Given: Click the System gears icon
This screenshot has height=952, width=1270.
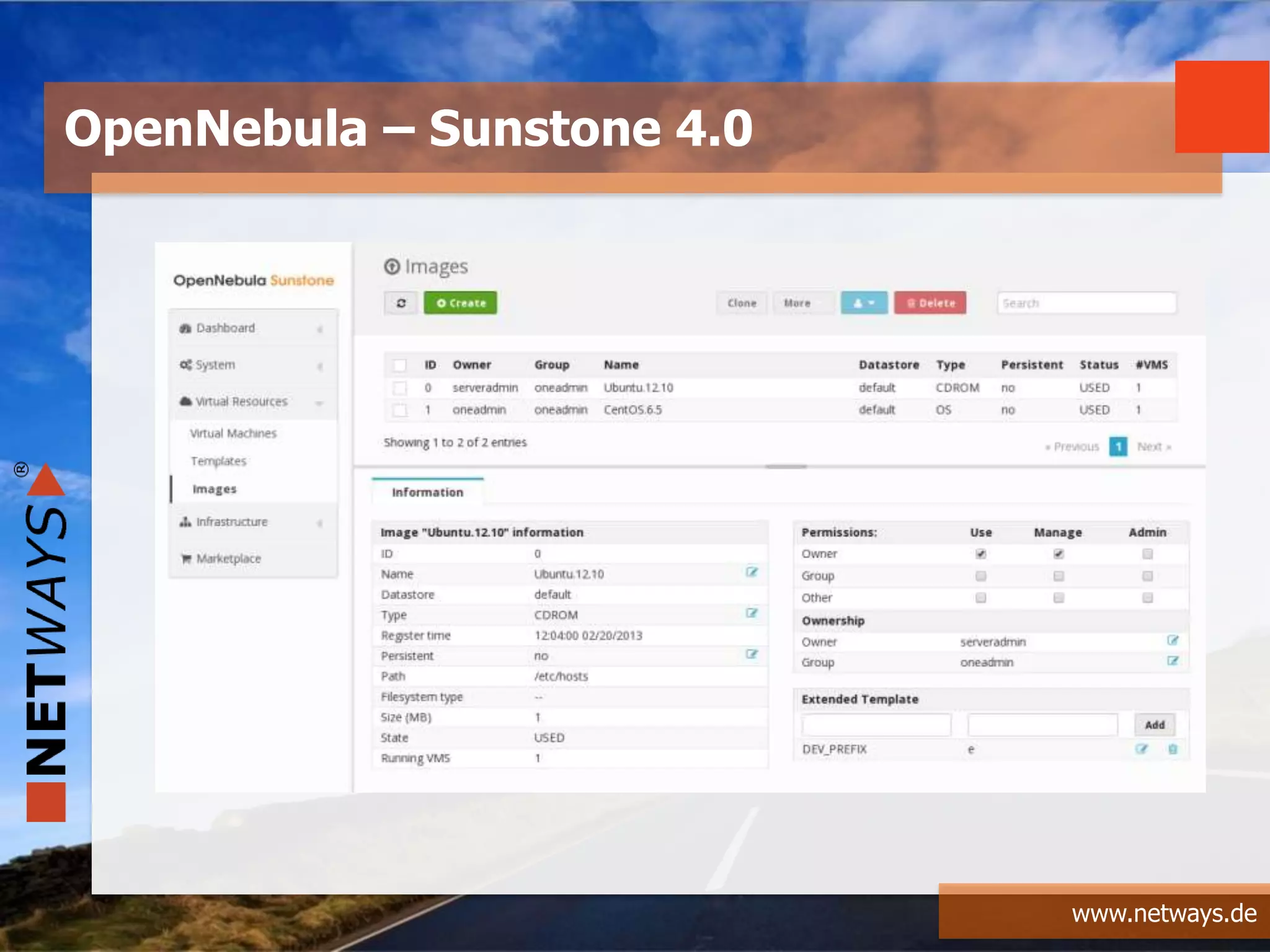Looking at the screenshot, I should coord(185,365).
